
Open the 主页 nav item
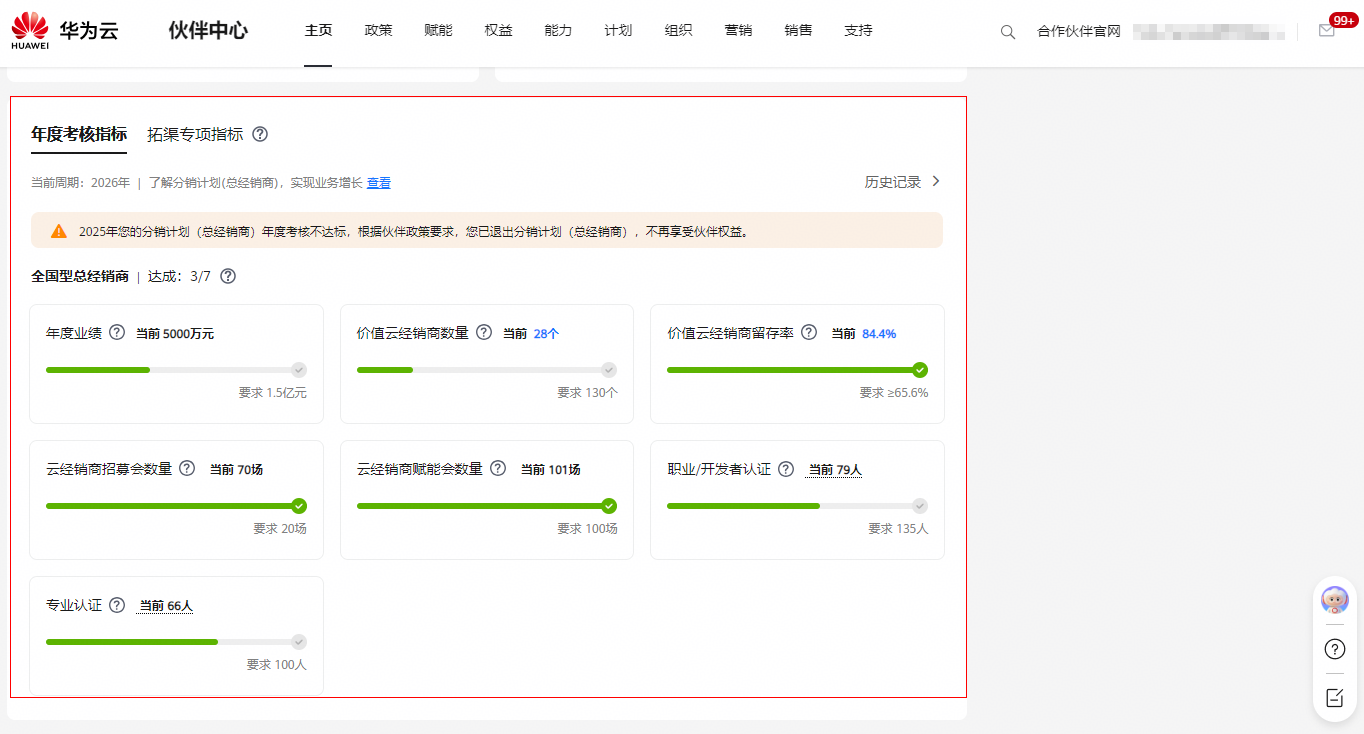[318, 31]
